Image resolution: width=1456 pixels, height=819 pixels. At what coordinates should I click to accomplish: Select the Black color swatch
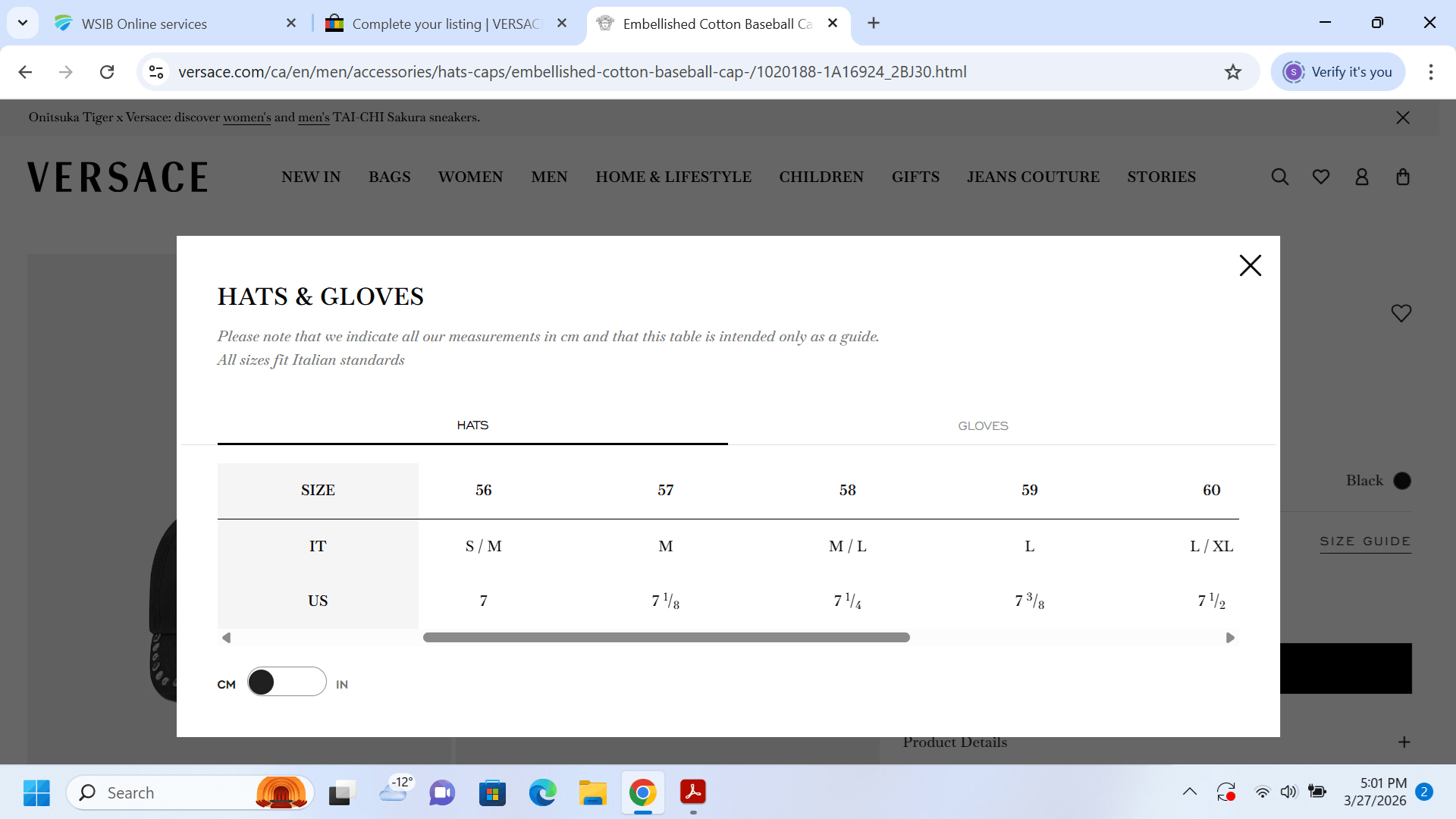tap(1402, 481)
